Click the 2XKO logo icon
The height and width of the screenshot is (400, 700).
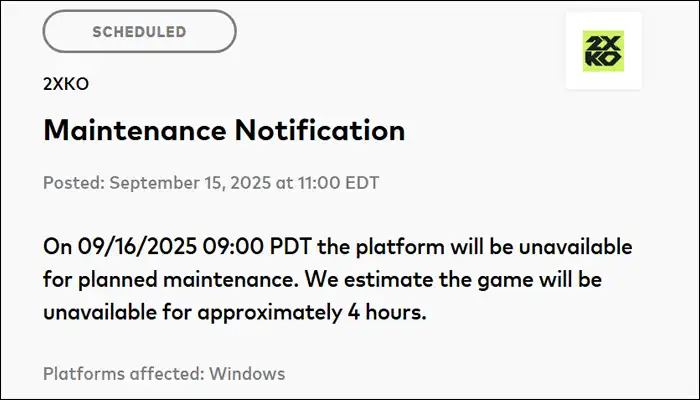click(x=603, y=50)
